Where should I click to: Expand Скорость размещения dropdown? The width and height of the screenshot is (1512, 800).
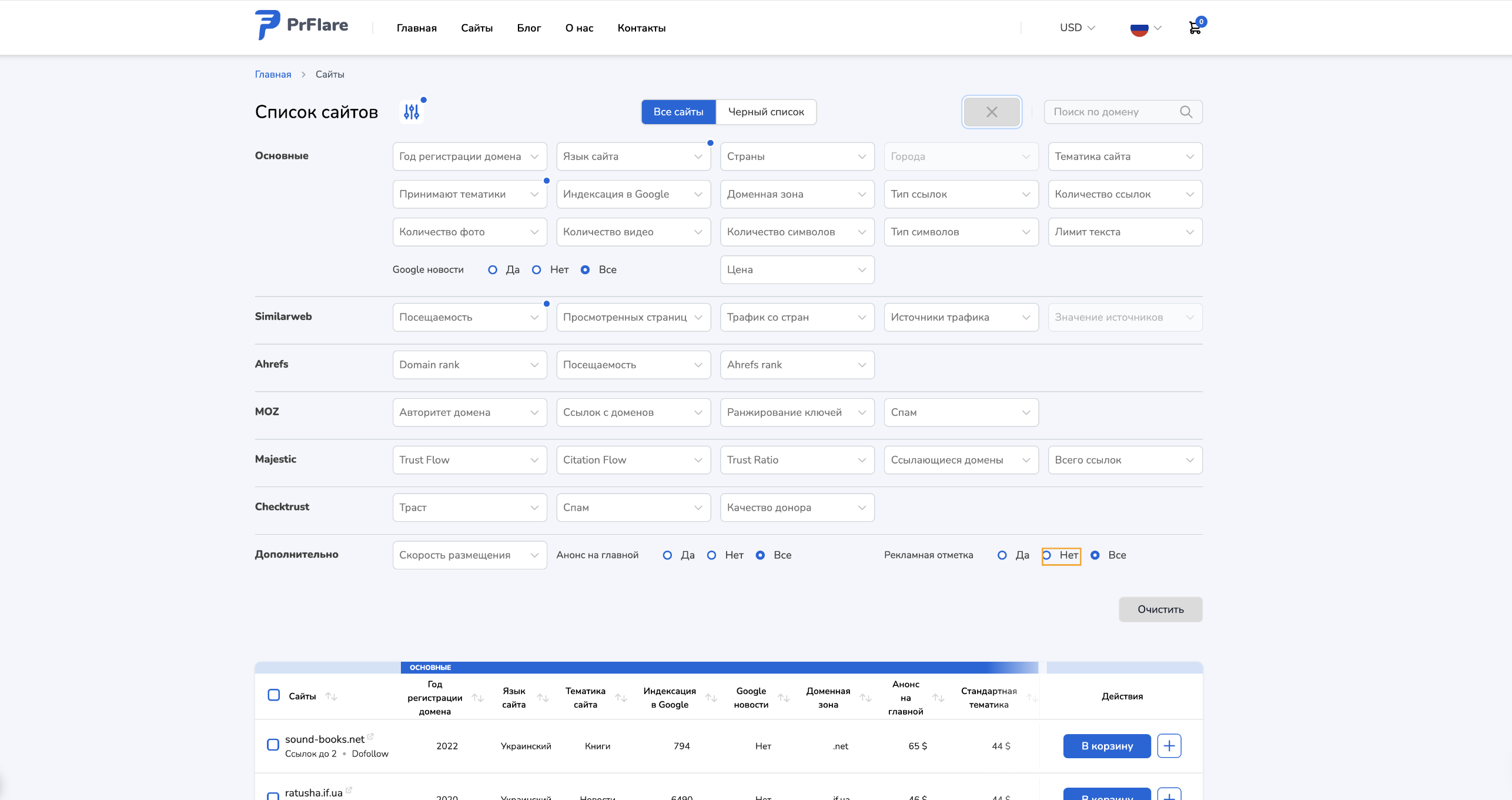tap(470, 555)
